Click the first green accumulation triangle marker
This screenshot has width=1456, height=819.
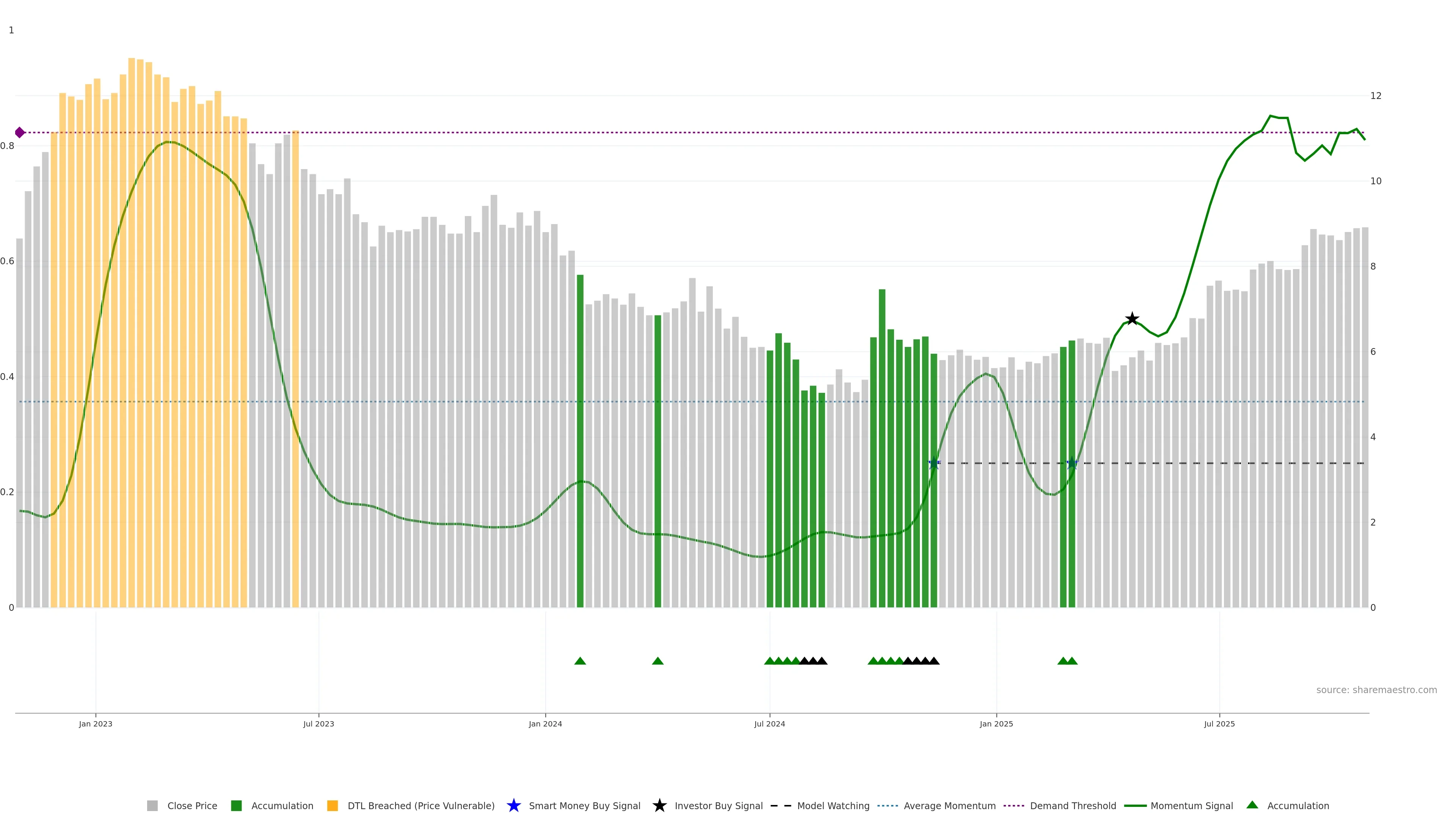[580, 661]
